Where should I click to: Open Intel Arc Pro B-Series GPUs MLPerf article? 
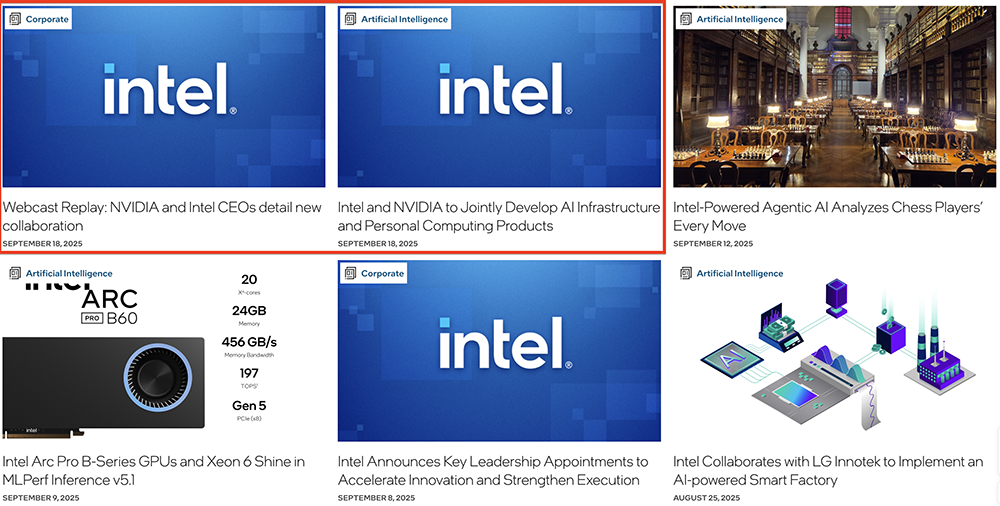pyautogui.click(x=153, y=470)
